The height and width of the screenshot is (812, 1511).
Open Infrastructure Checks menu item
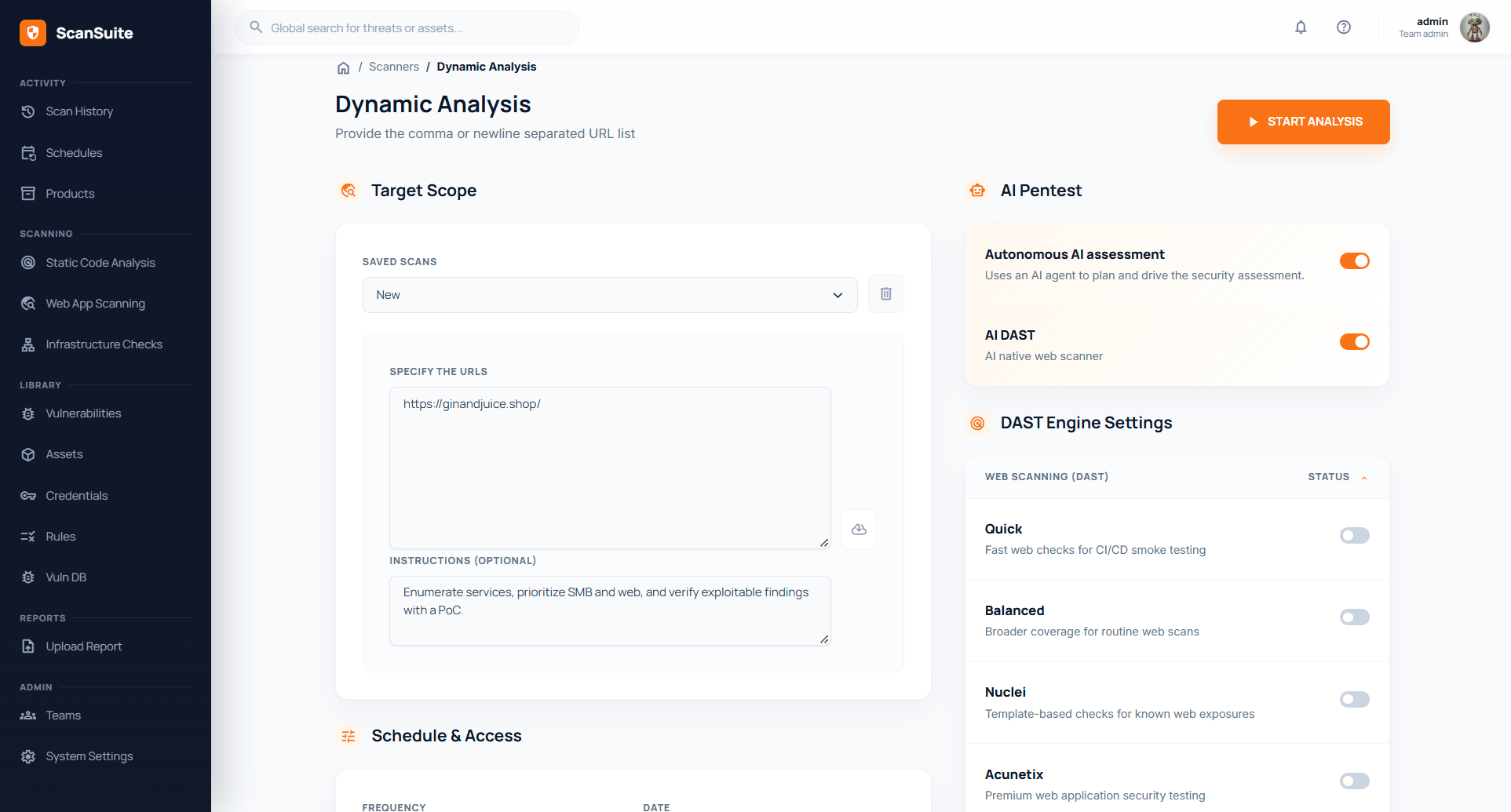pyautogui.click(x=106, y=345)
